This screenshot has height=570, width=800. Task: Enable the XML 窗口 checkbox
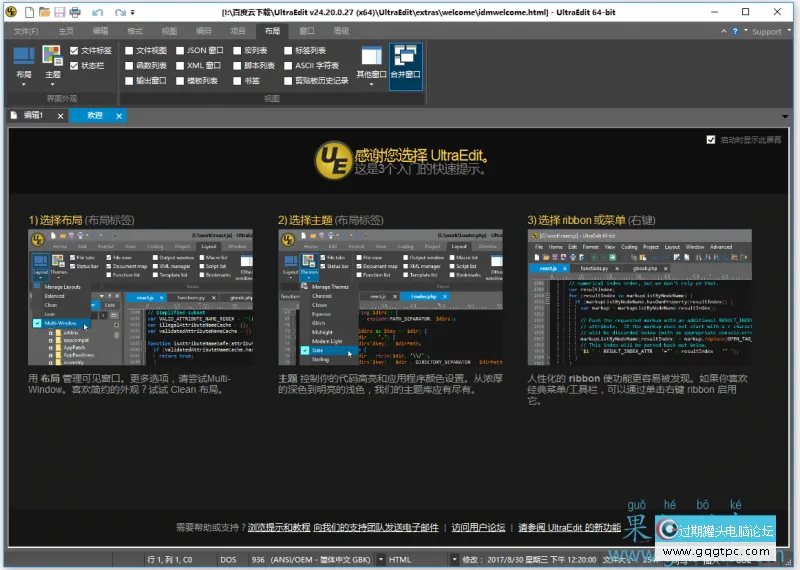[180, 65]
